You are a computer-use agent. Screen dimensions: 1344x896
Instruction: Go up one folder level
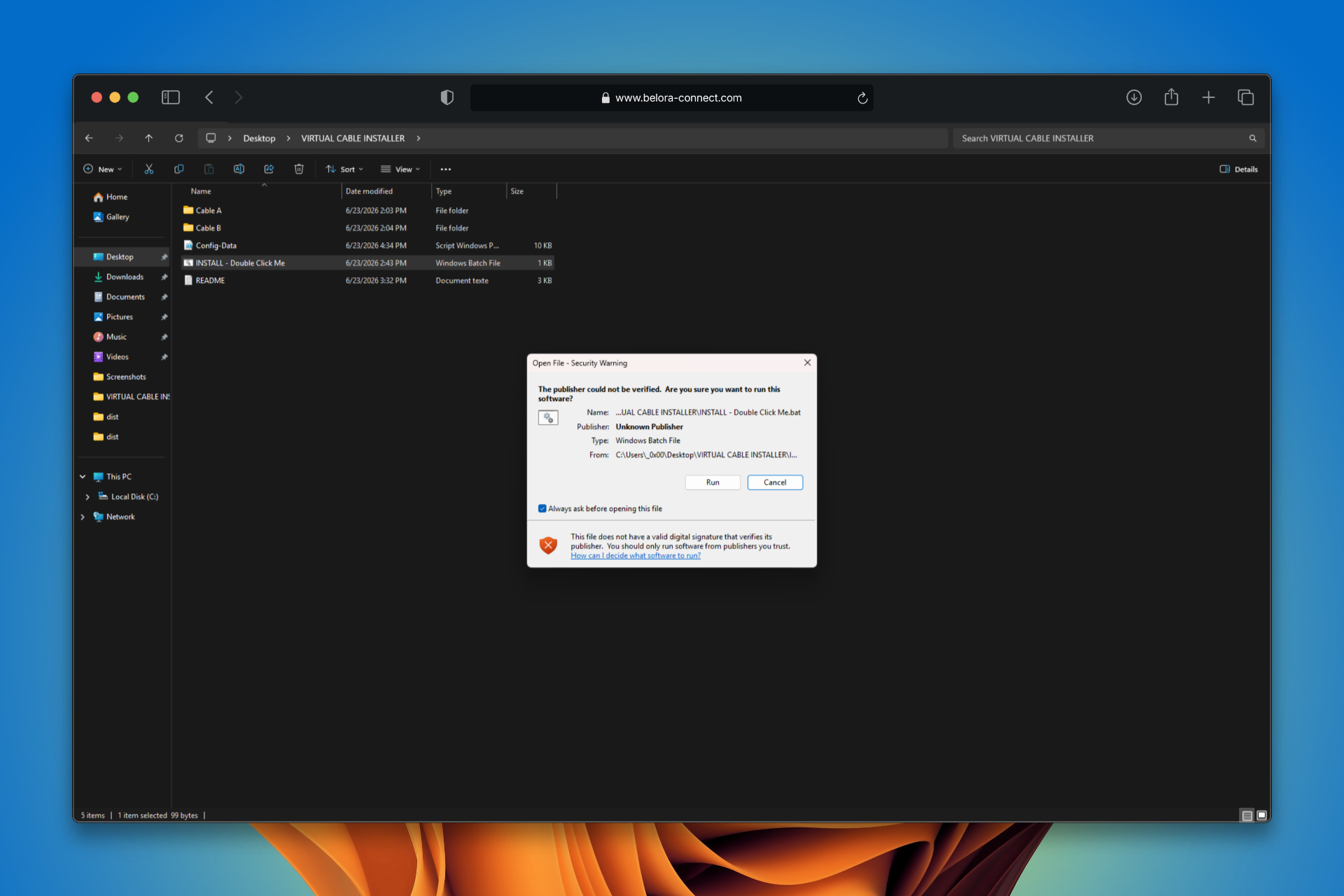(148, 138)
